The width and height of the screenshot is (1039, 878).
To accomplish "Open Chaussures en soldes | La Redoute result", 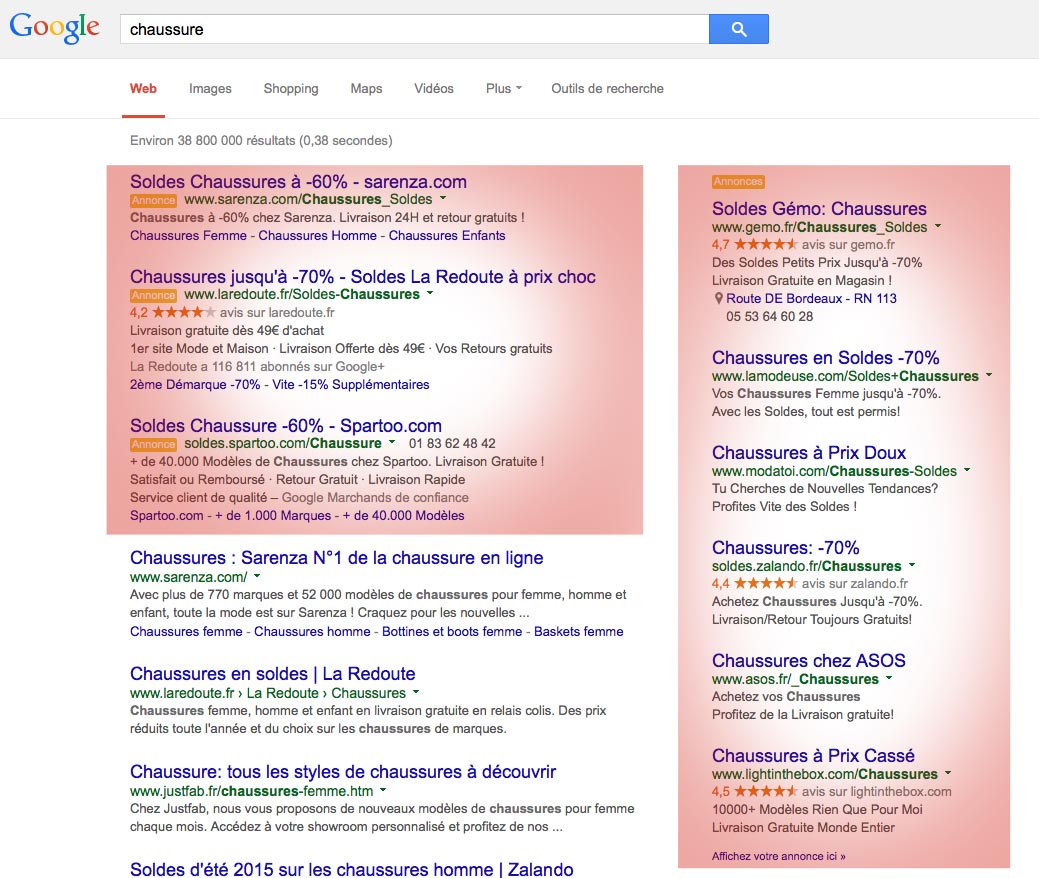I will tap(272, 674).
